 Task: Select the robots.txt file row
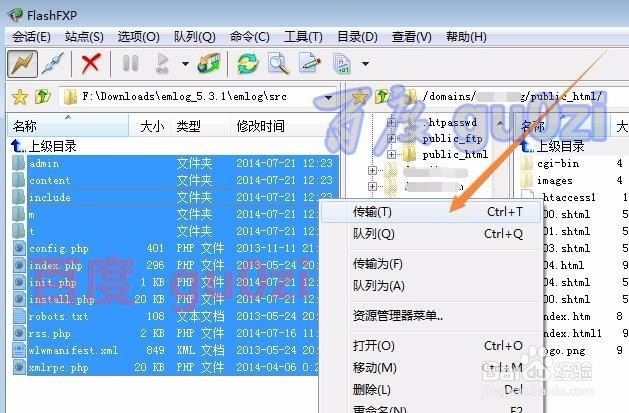click(165, 316)
